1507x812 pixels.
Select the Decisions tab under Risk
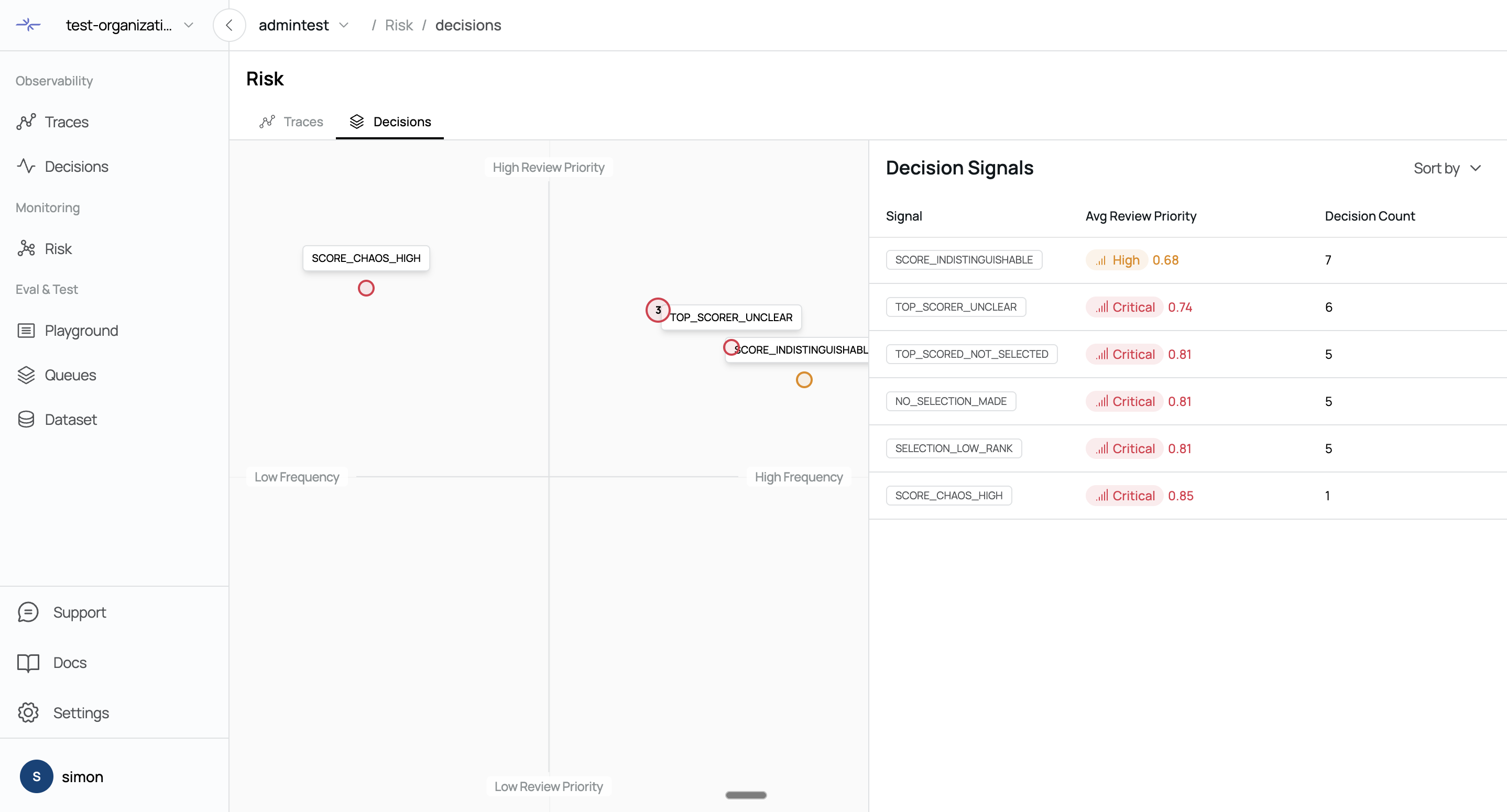390,122
